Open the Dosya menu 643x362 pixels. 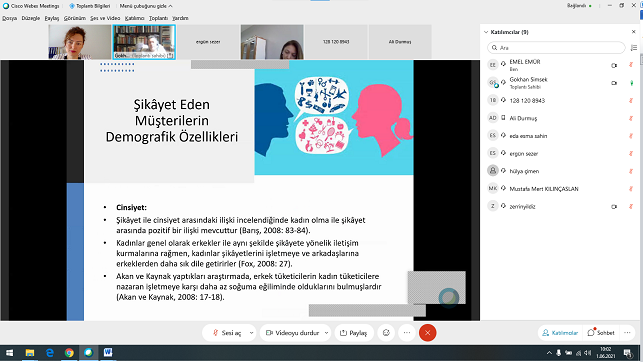tap(9, 18)
